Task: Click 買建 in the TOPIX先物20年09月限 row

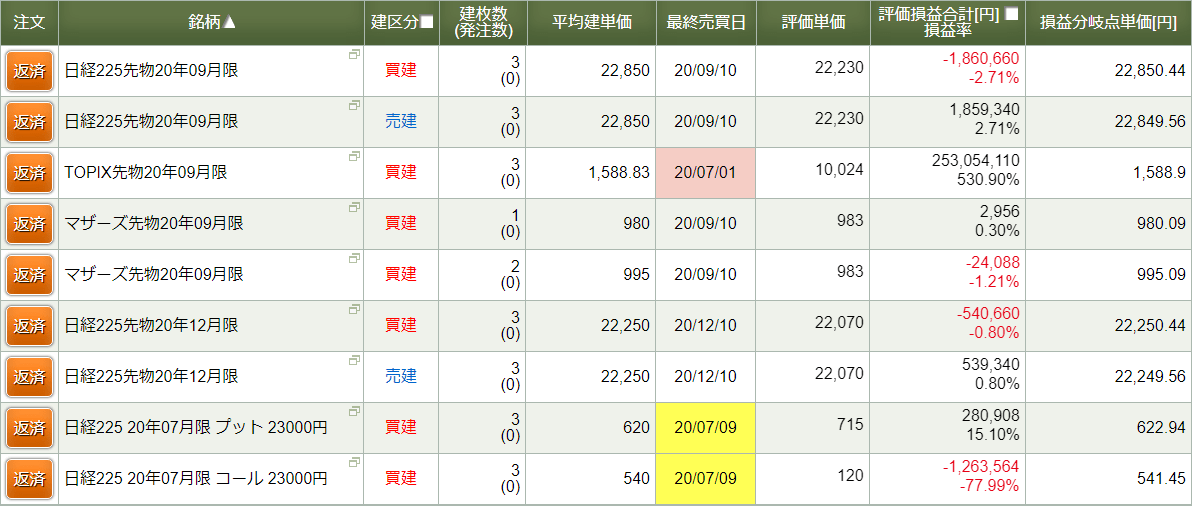Action: point(401,173)
